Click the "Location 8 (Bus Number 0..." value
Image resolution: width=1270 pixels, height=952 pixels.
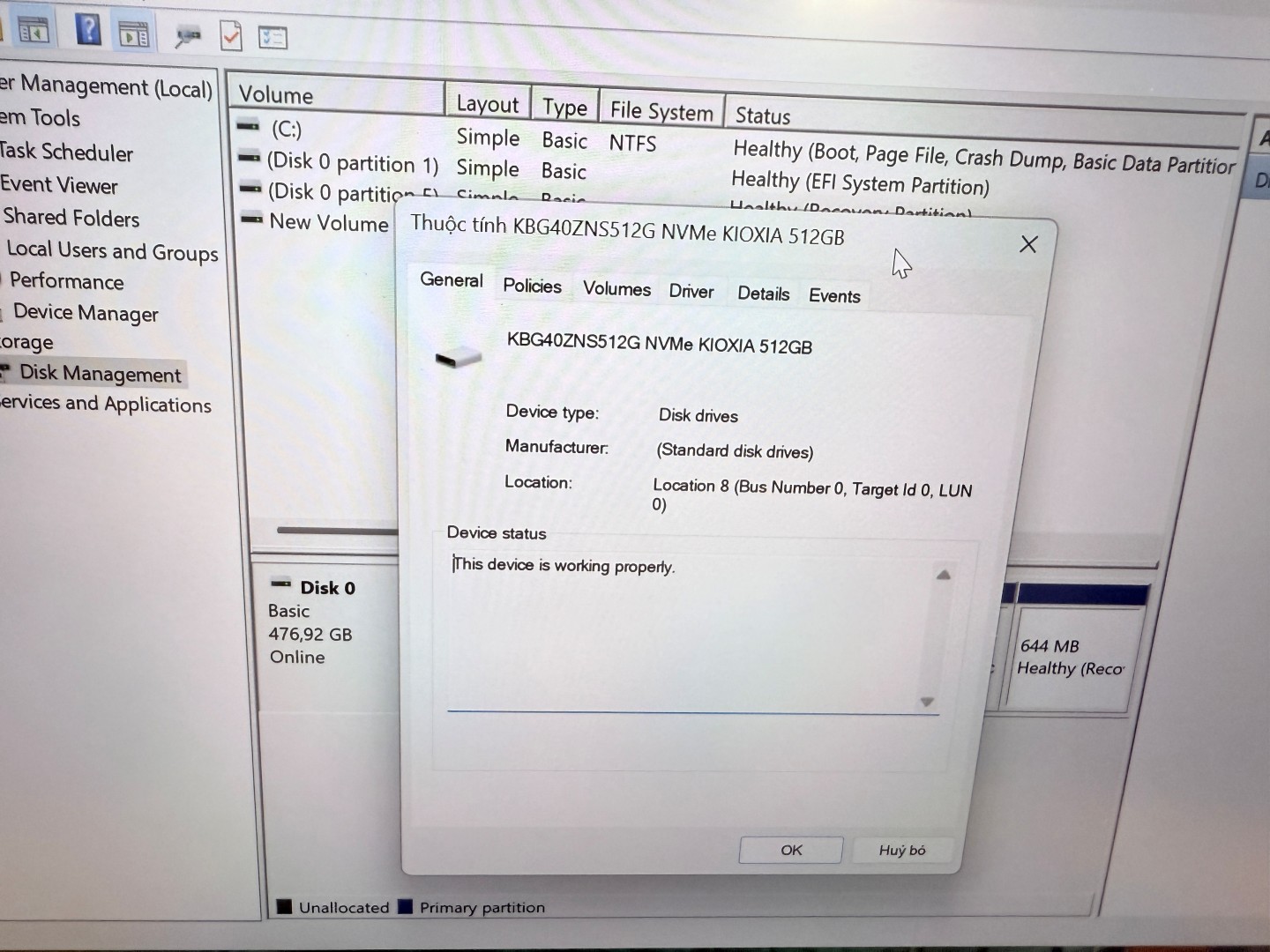point(812,495)
